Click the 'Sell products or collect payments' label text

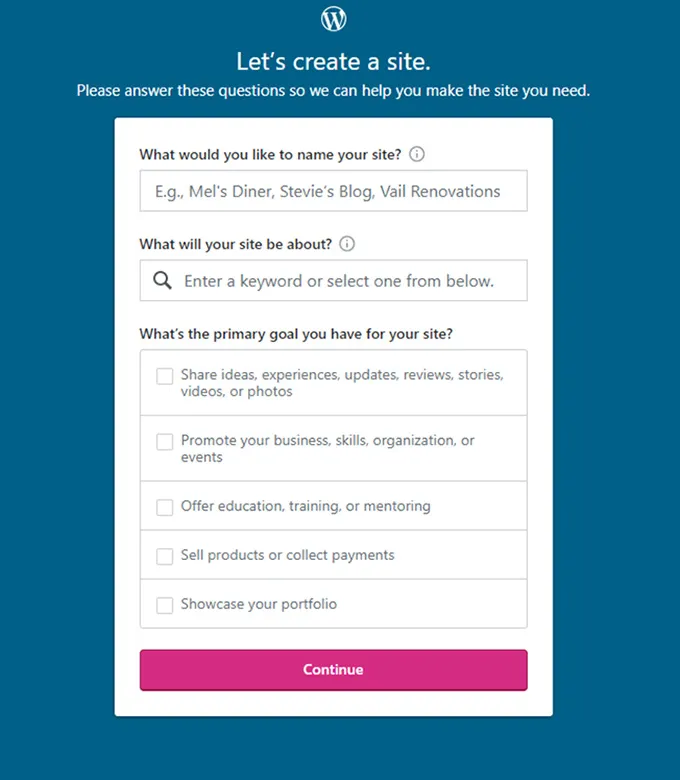(288, 556)
